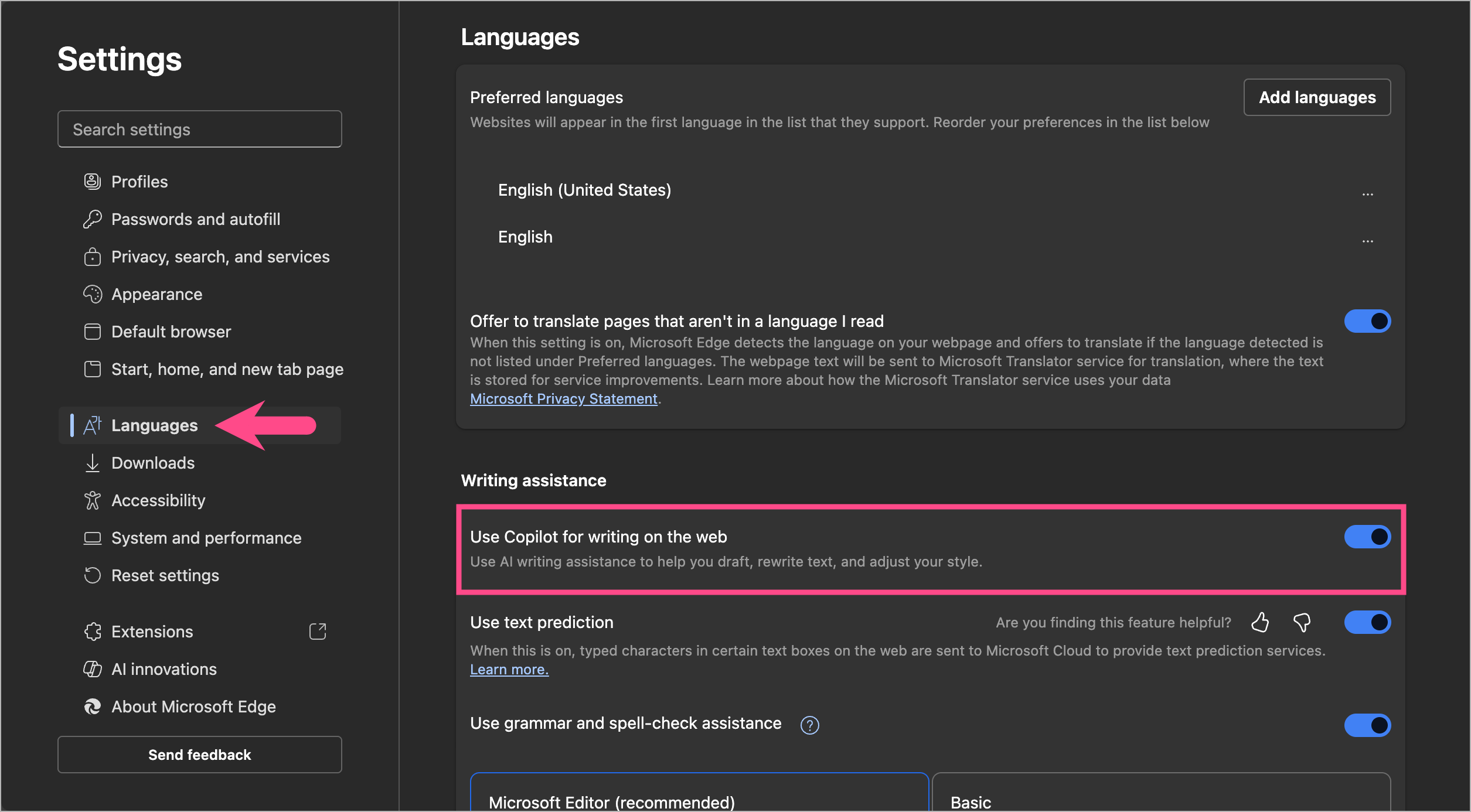
Task: Open Accessibility settings section
Action: coord(158,500)
